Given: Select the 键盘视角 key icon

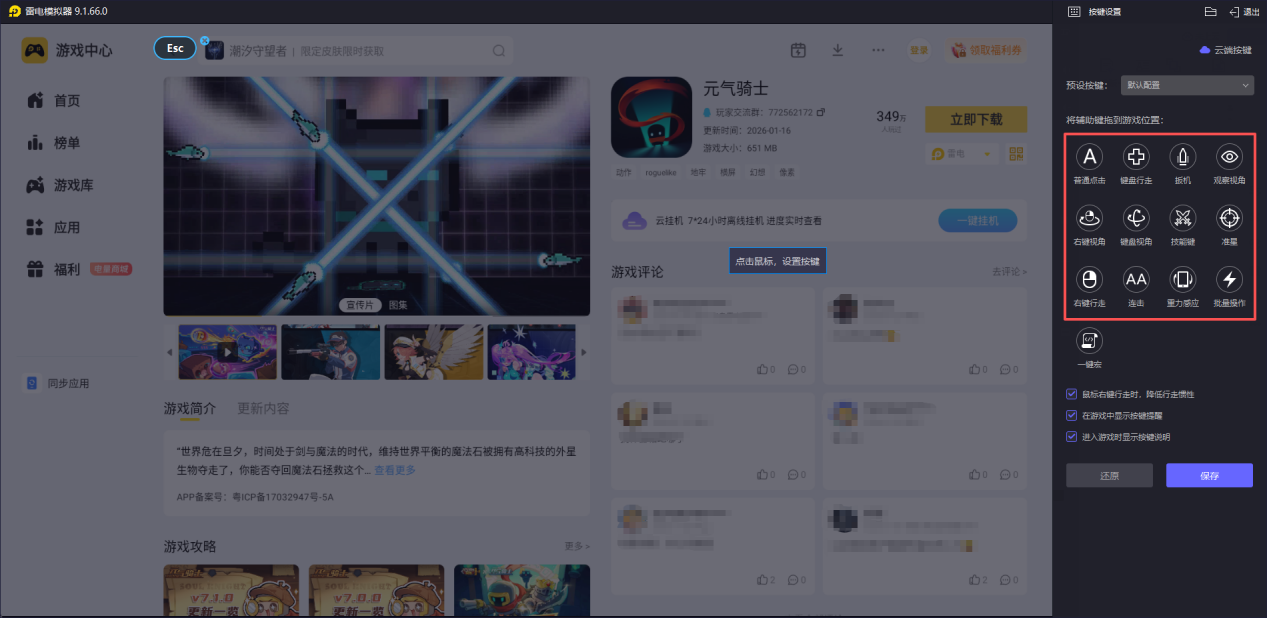Looking at the screenshot, I should [x=1136, y=217].
